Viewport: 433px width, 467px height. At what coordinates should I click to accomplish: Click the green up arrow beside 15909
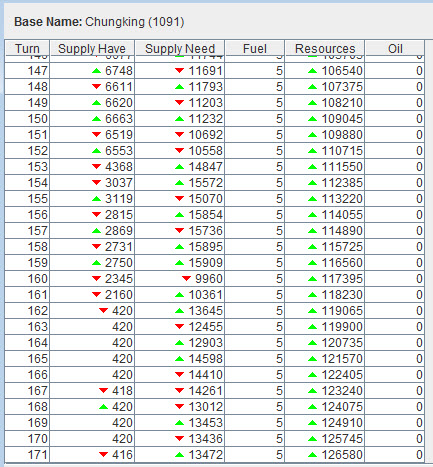[x=179, y=263]
